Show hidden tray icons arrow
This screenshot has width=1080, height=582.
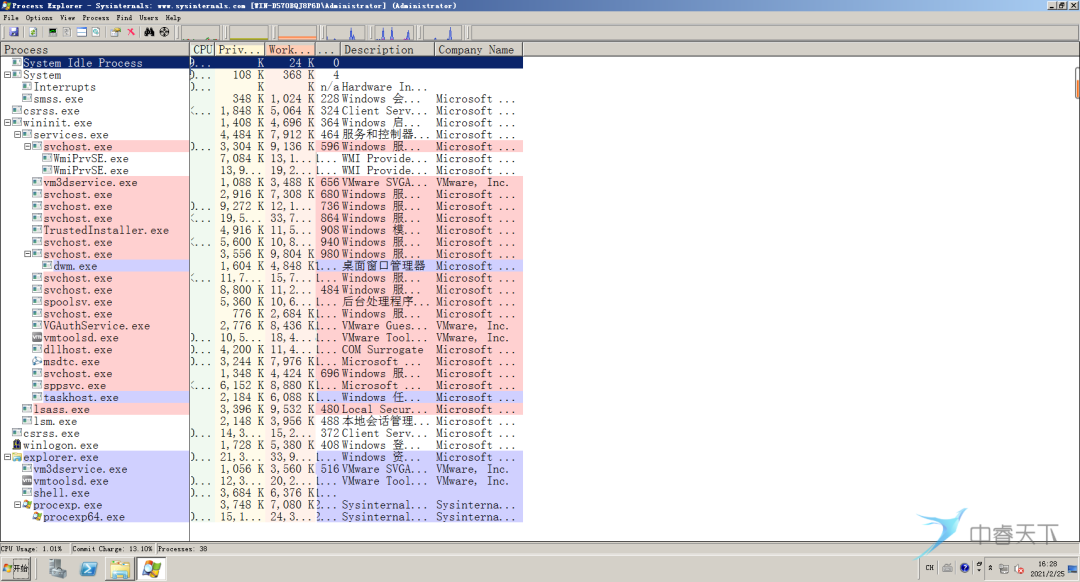(x=990, y=568)
